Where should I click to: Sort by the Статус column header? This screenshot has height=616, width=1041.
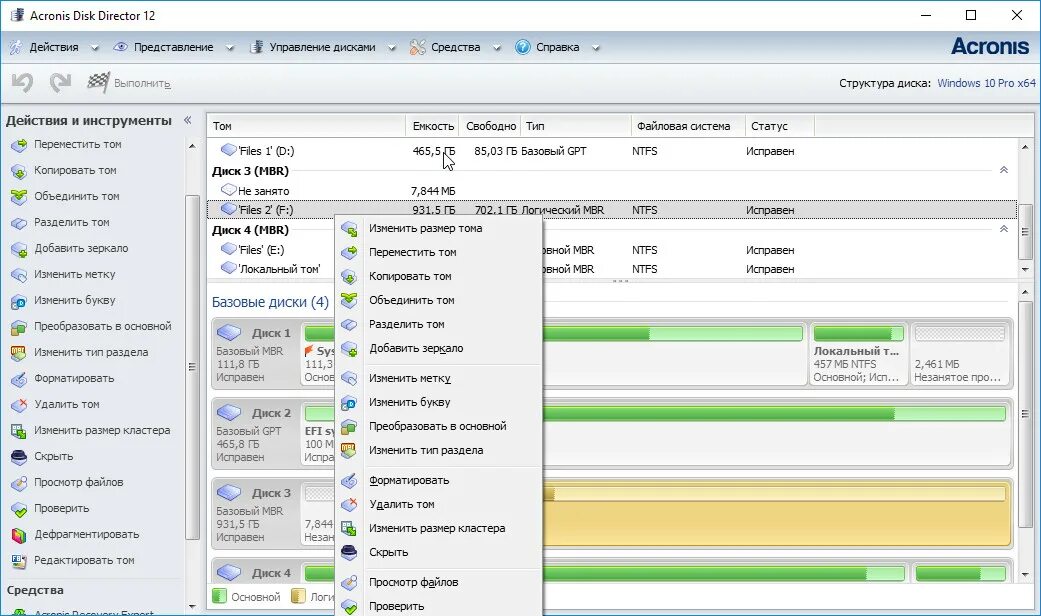click(779, 125)
